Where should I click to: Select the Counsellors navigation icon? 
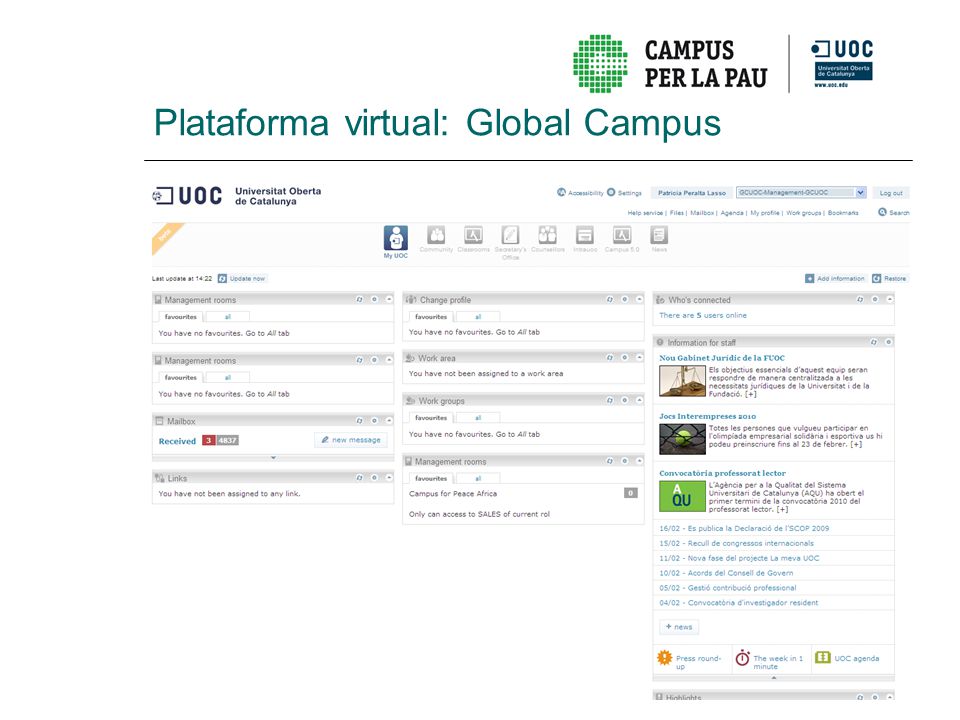coord(547,235)
